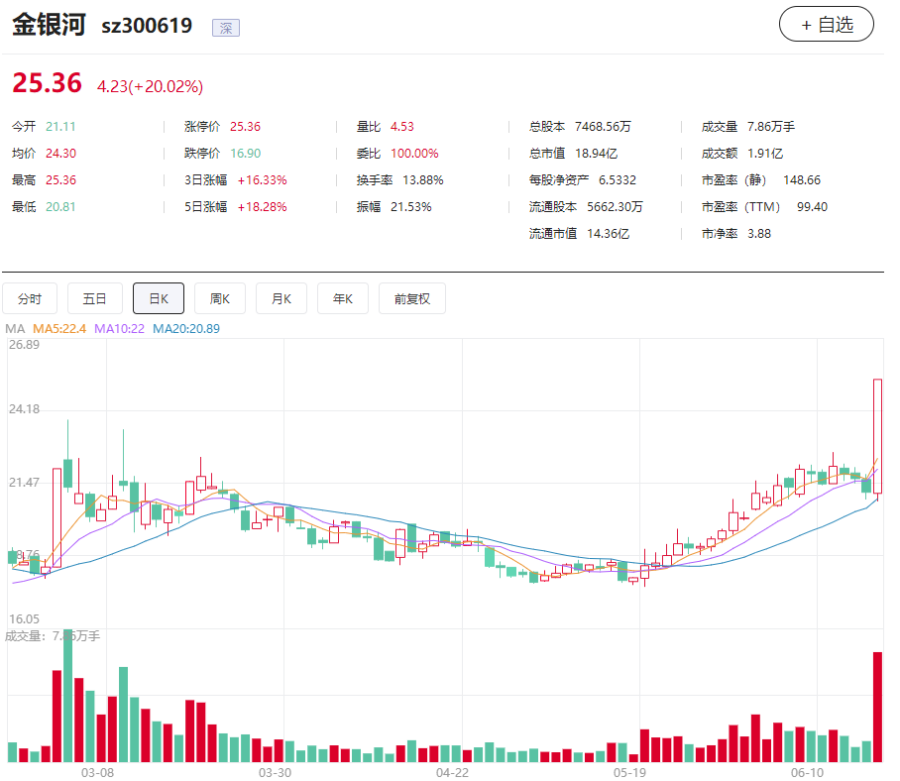Click the 振幅 value 21.53%
This screenshot has width=900, height=781.
411,207
